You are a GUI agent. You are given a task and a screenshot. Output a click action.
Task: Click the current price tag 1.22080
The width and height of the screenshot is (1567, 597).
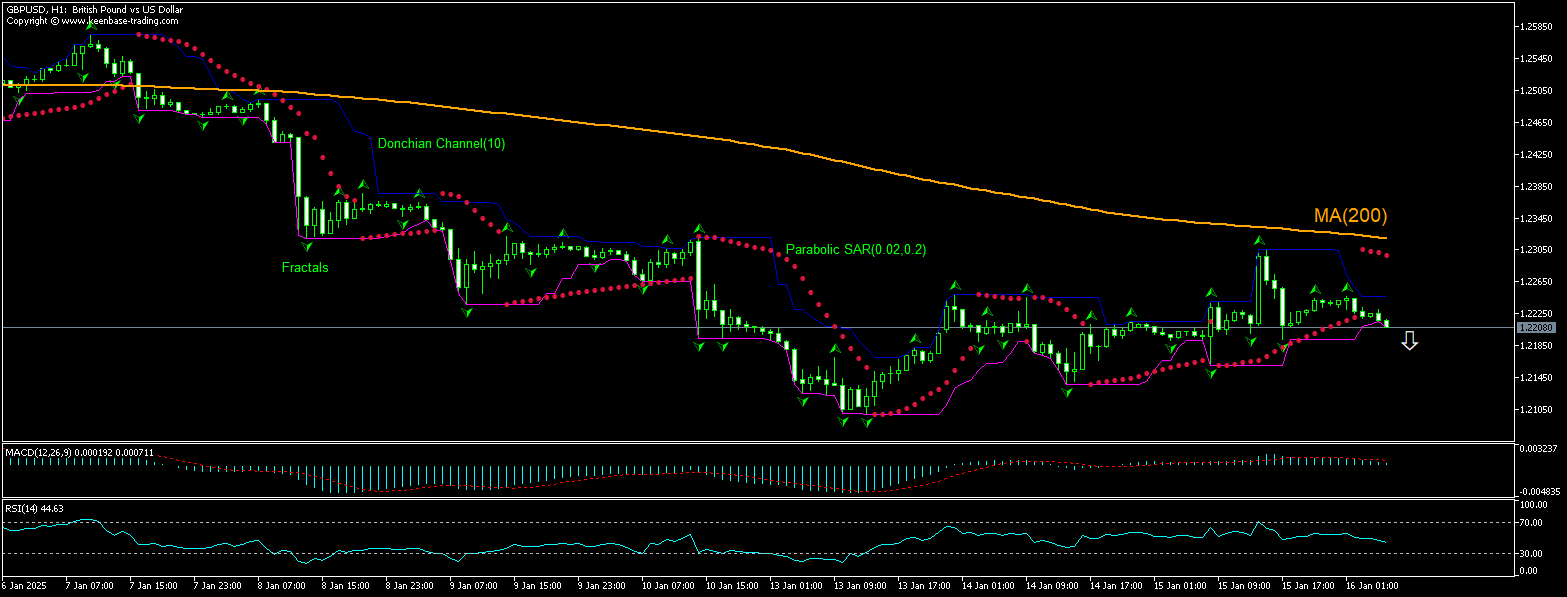coord(1538,326)
